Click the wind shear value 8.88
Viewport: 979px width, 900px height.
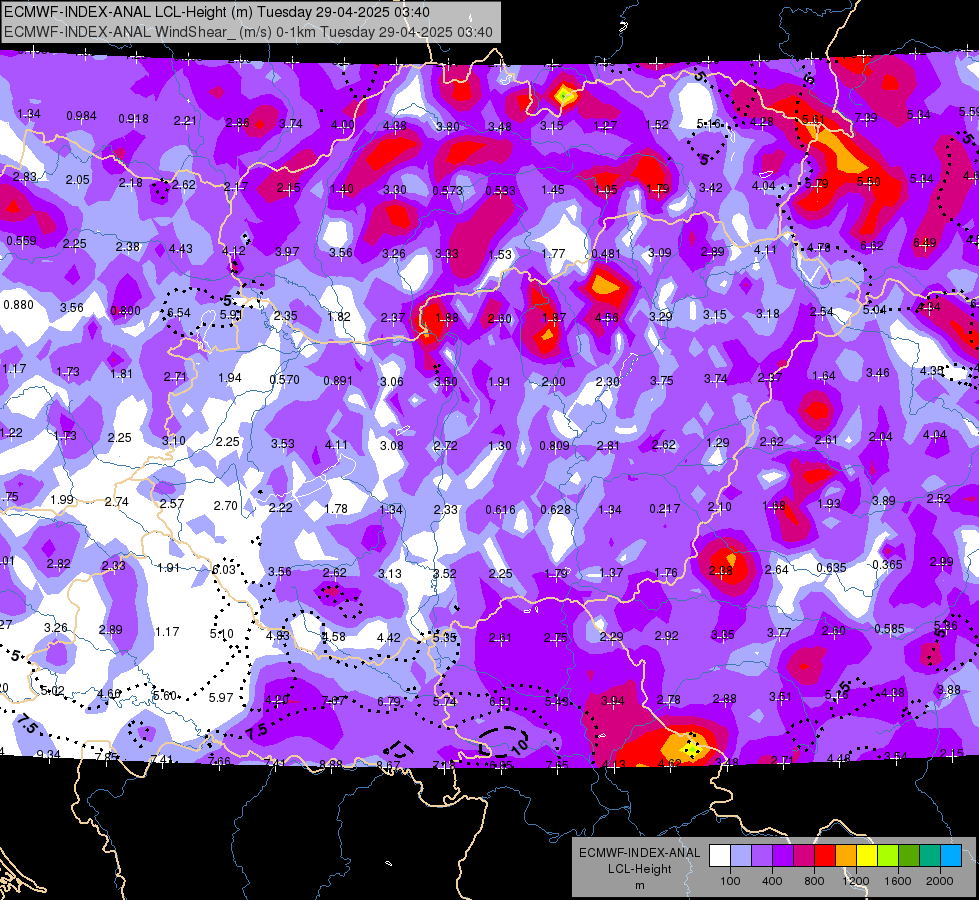click(x=330, y=765)
